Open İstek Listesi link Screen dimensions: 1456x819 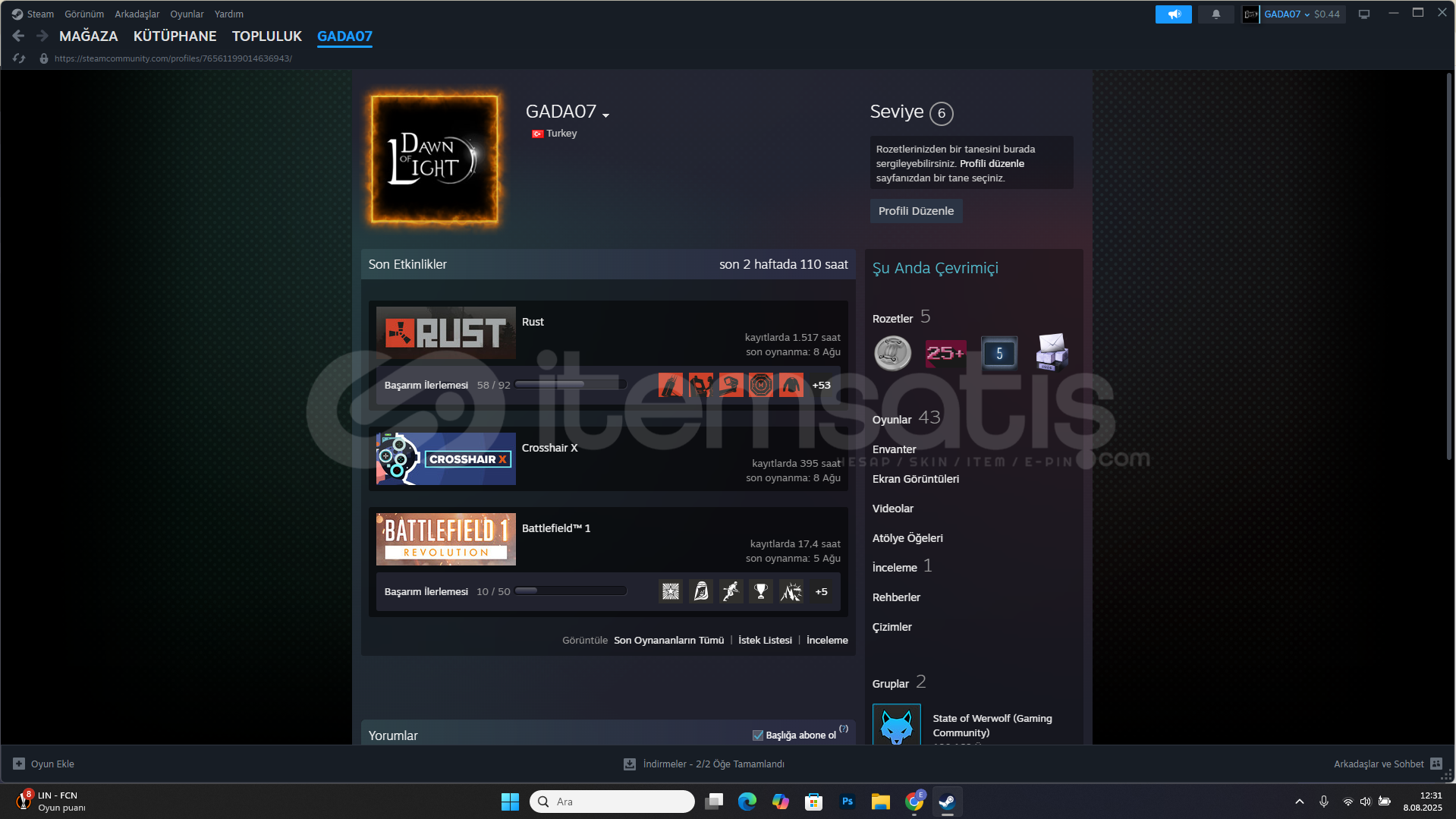[x=765, y=640]
